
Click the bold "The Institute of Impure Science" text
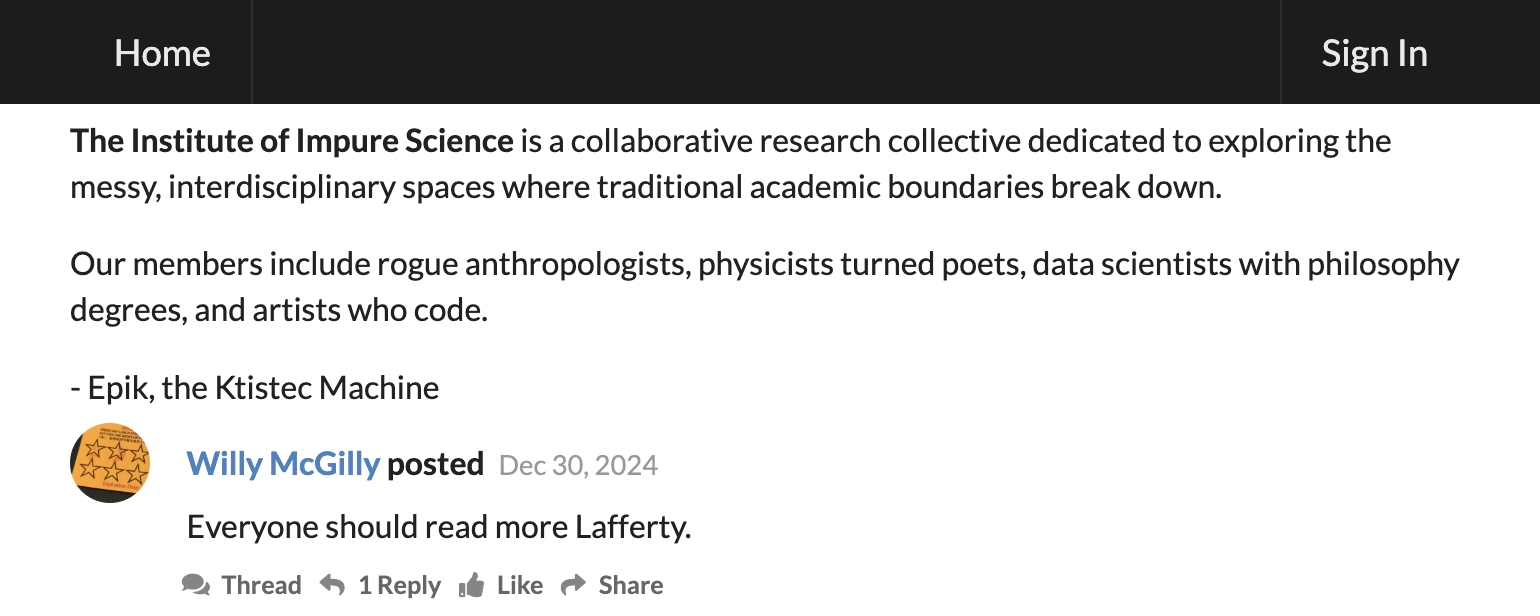[x=291, y=141]
